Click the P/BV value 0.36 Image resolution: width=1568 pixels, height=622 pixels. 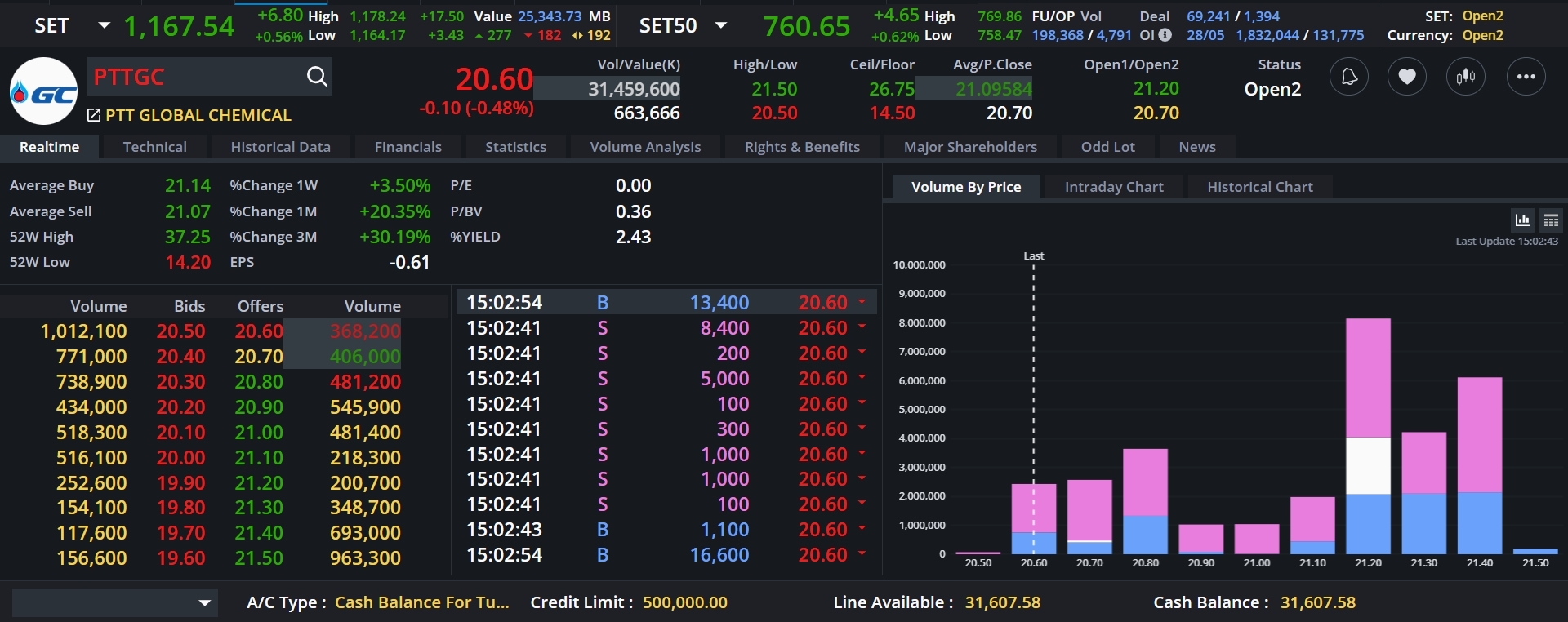pyautogui.click(x=634, y=211)
